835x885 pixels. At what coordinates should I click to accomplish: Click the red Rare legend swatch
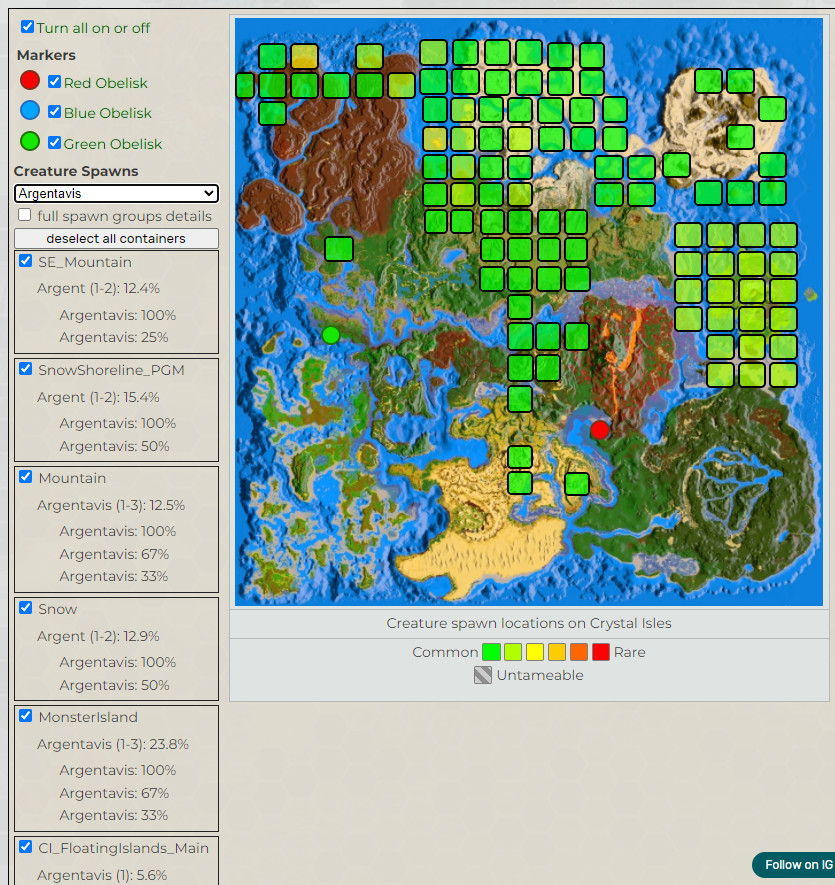click(601, 652)
